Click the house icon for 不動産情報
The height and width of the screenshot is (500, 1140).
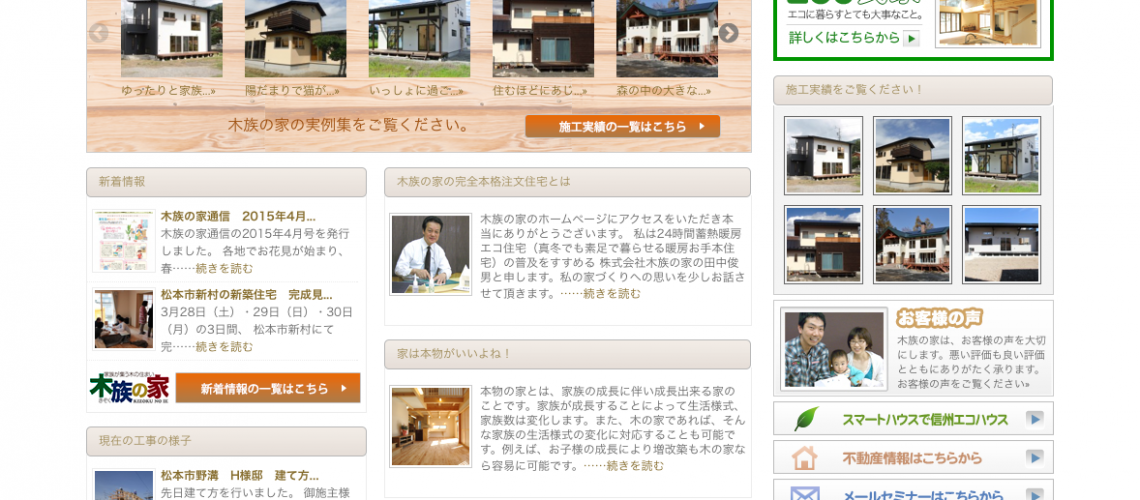[x=804, y=458]
